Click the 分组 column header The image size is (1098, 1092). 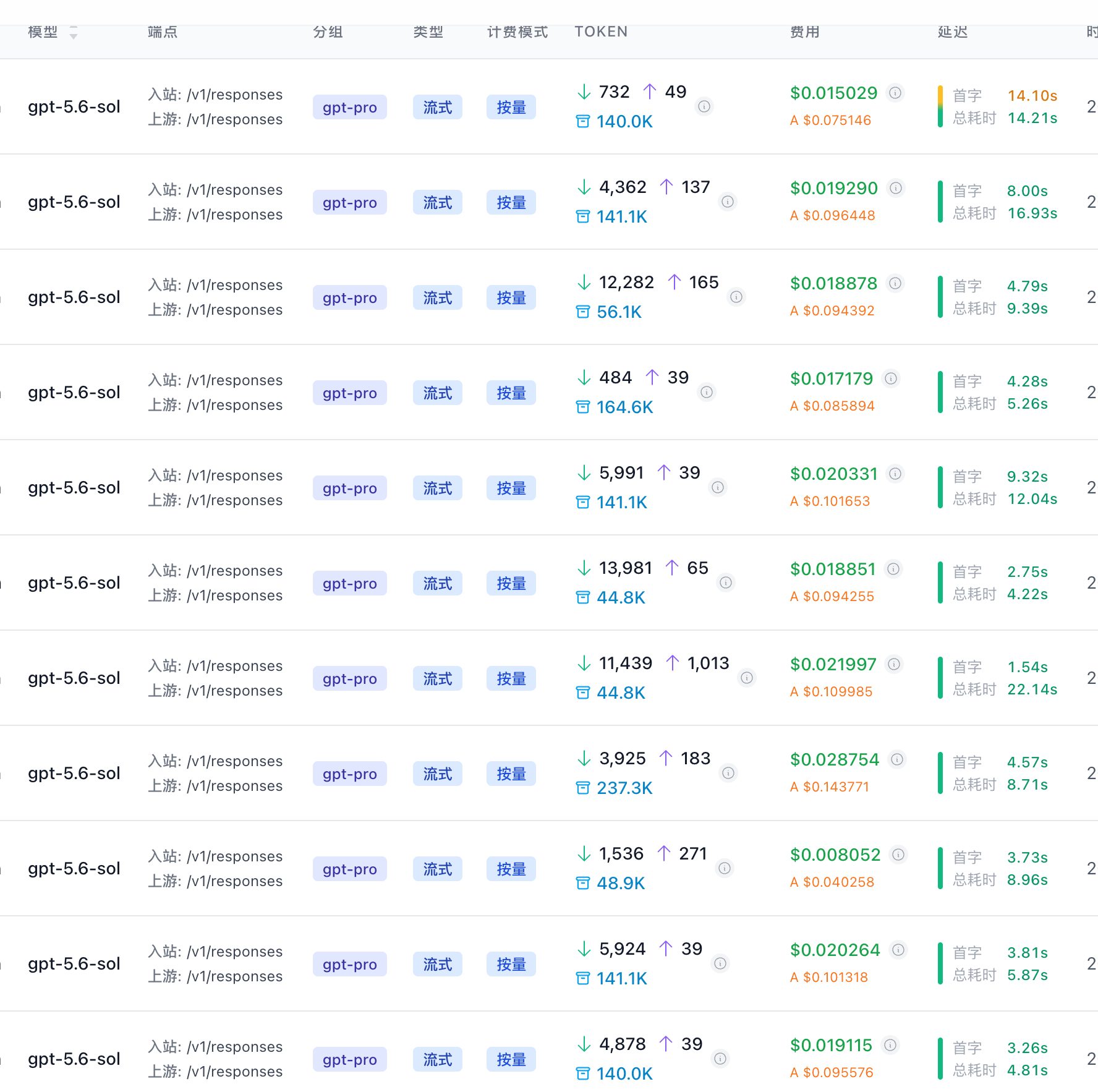[328, 32]
